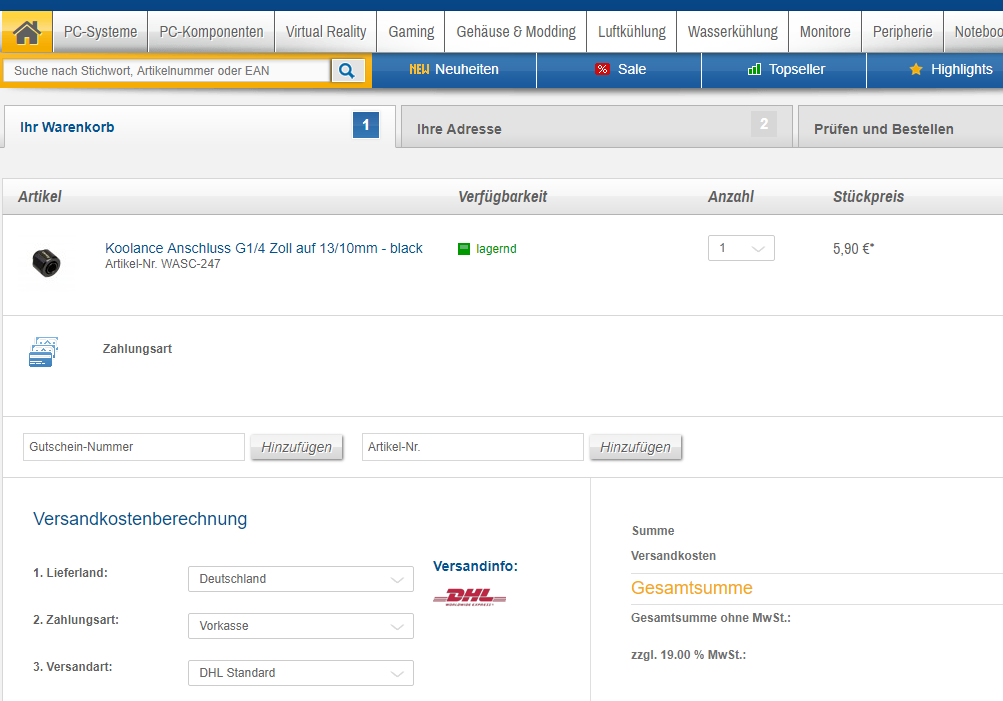This screenshot has height=701, width=1003.
Task: Open the Lieferland Deutschland dropdown
Action: tap(301, 579)
